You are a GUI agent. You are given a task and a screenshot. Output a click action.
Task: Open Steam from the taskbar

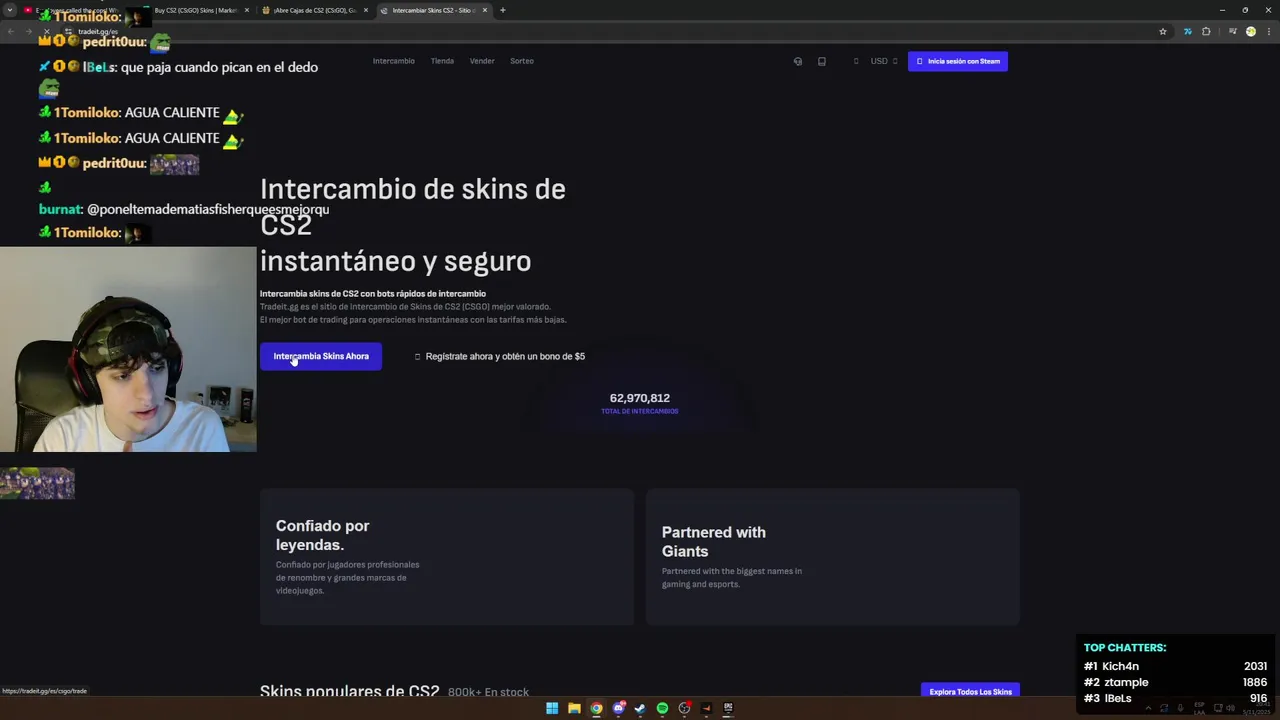coord(640,708)
